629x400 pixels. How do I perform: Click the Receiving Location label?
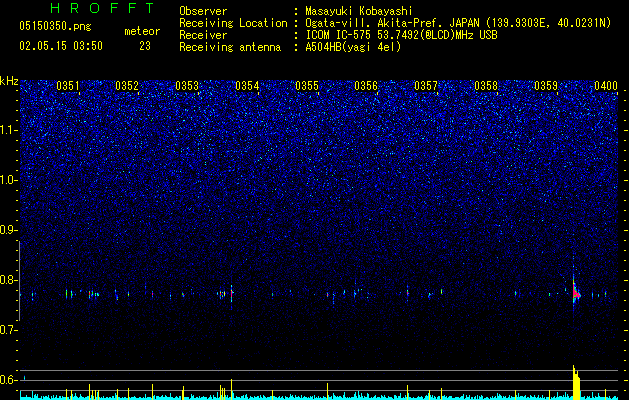[x=233, y=23]
